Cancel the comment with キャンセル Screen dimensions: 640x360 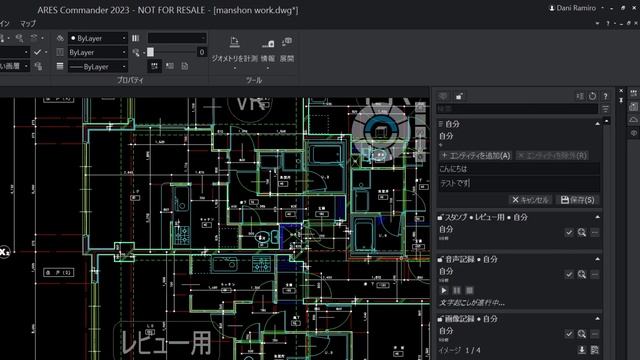point(530,200)
